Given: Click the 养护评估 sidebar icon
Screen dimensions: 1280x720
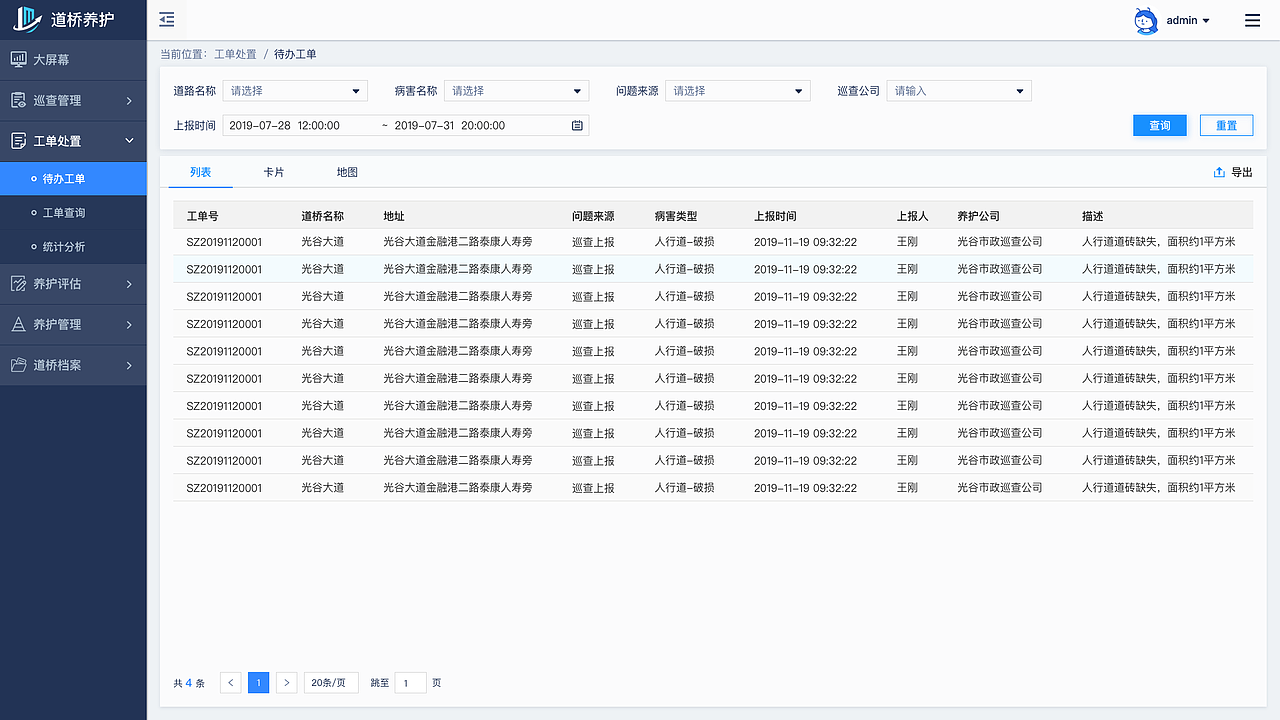Looking at the screenshot, I should point(18,284).
